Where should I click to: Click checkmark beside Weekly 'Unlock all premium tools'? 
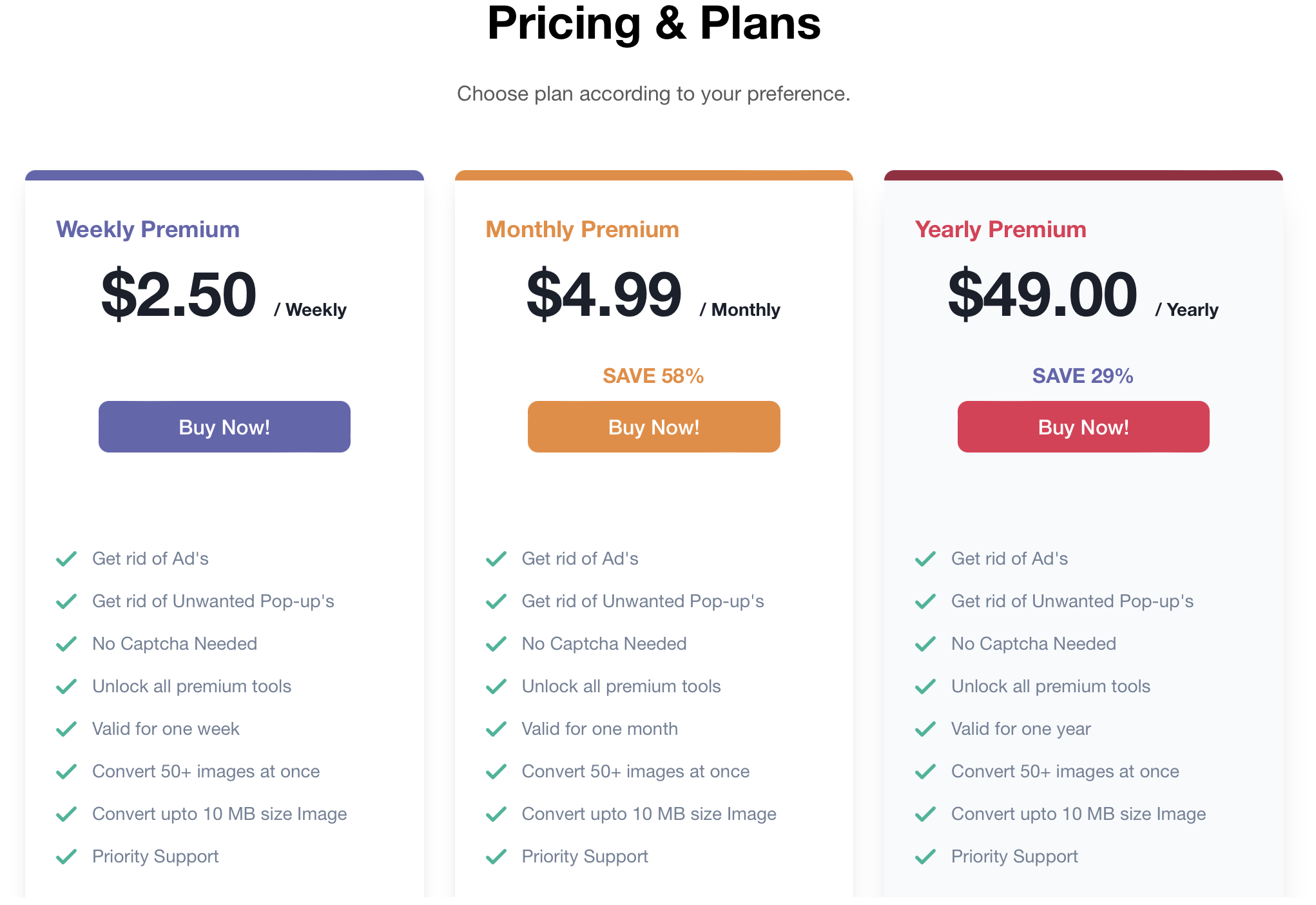66,686
